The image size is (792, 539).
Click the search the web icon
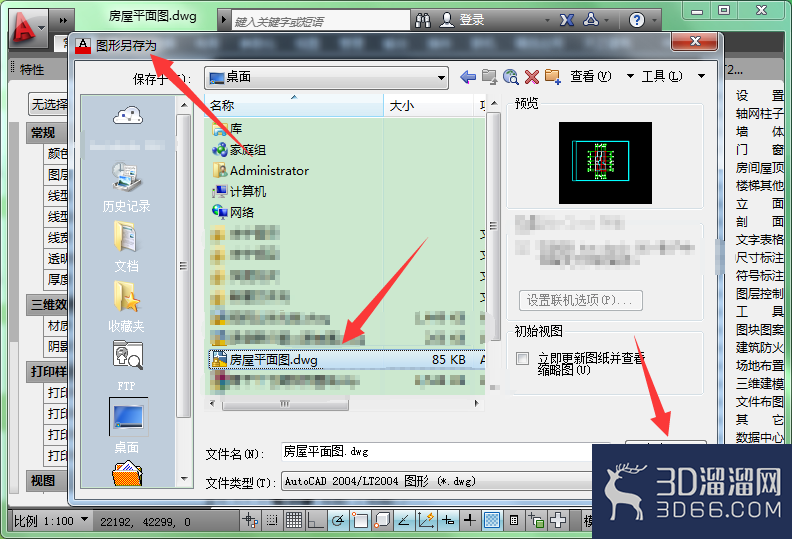[x=511, y=77]
